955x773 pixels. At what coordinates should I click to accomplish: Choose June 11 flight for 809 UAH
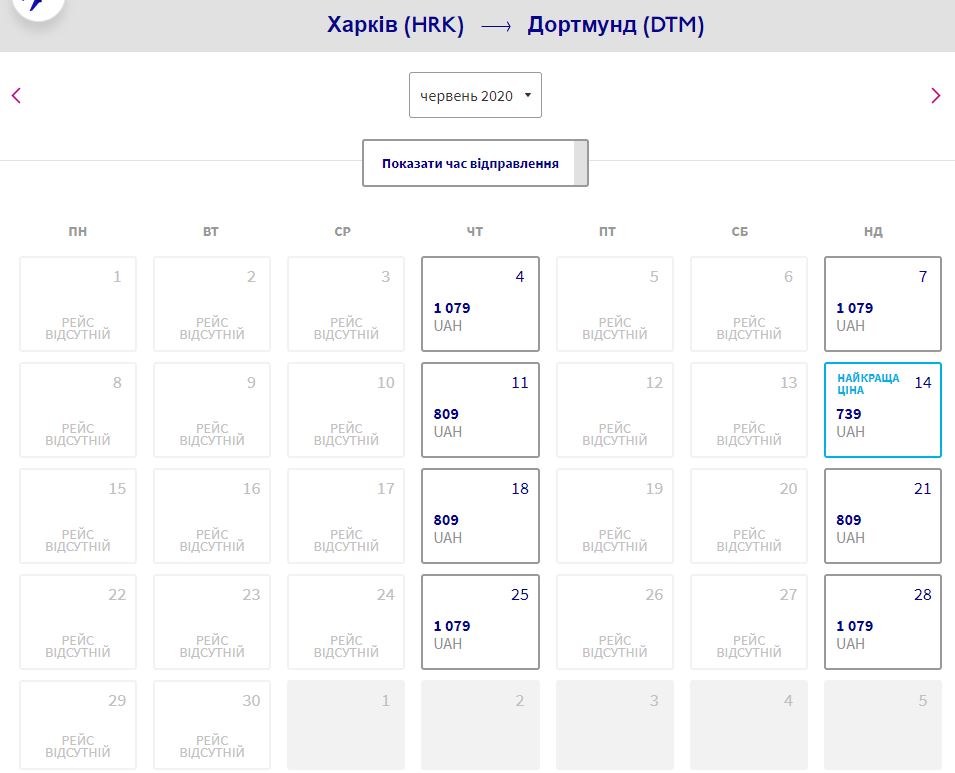480,410
